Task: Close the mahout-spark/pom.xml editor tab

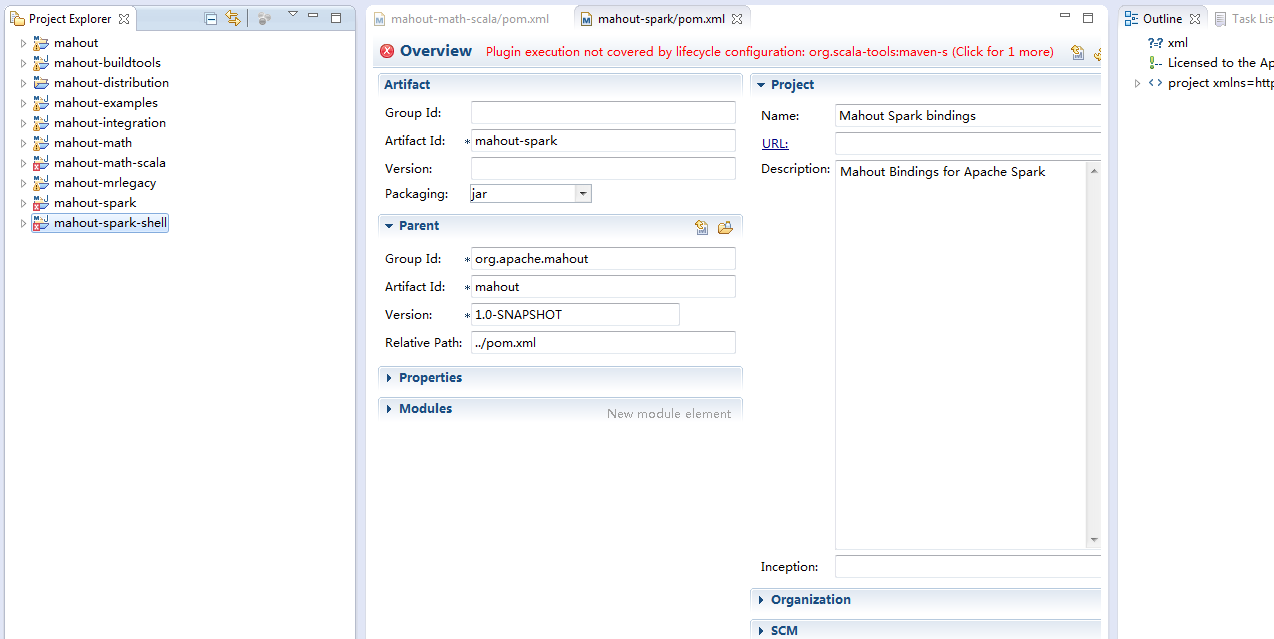Action: click(x=737, y=19)
